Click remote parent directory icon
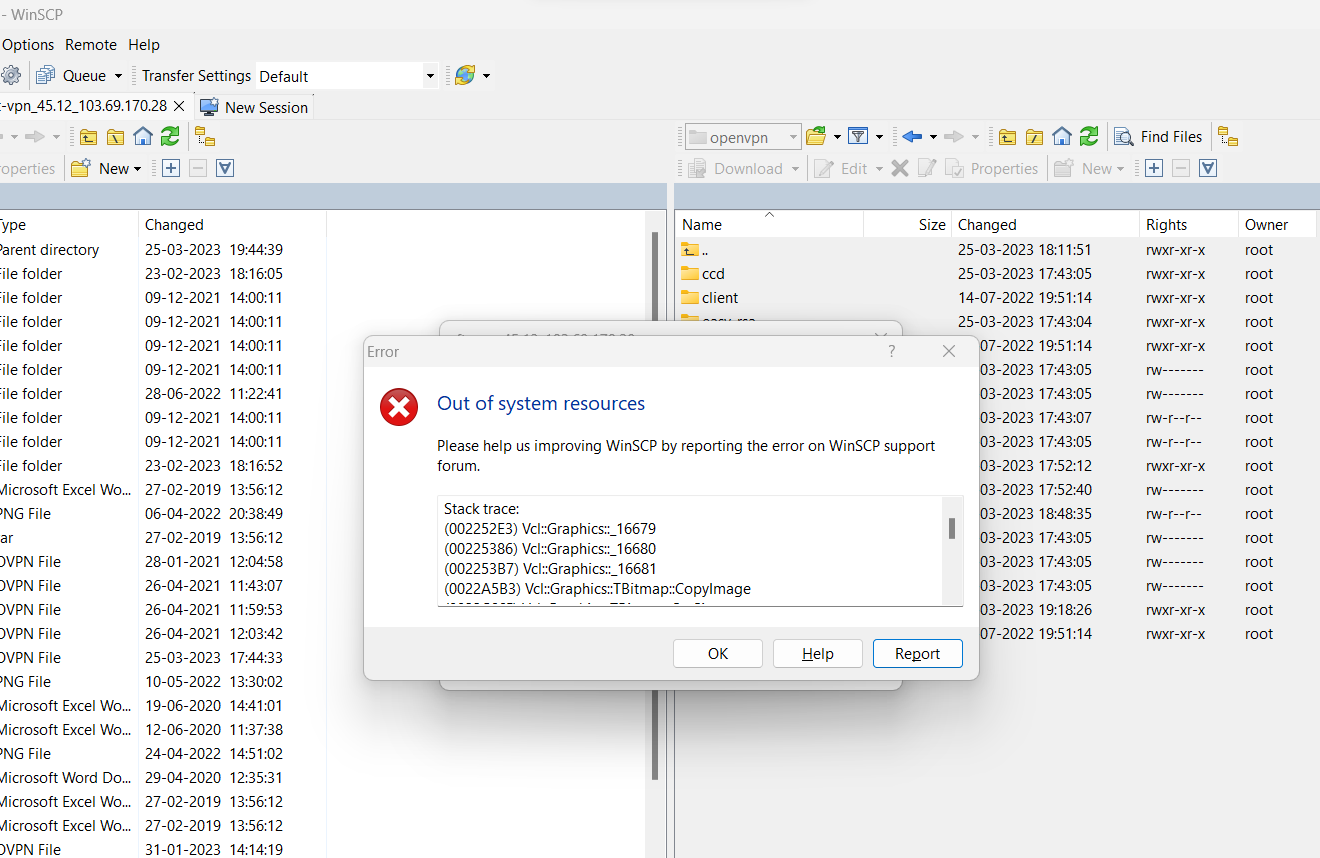1320x858 pixels. [x=1007, y=137]
